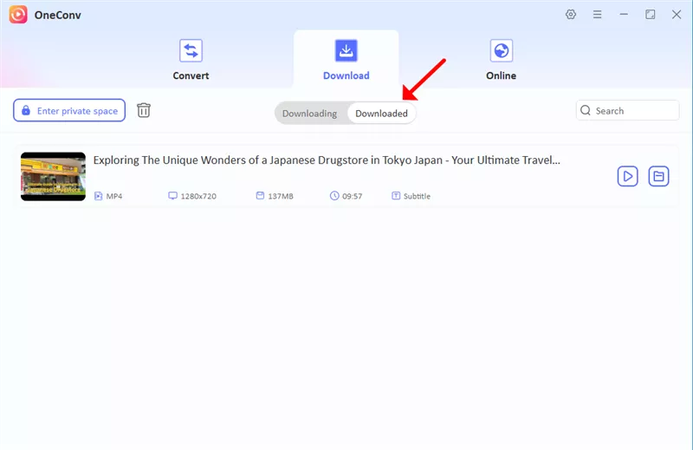Image resolution: width=693 pixels, height=450 pixels.
Task: Maximize the OneConv window
Action: click(x=650, y=15)
